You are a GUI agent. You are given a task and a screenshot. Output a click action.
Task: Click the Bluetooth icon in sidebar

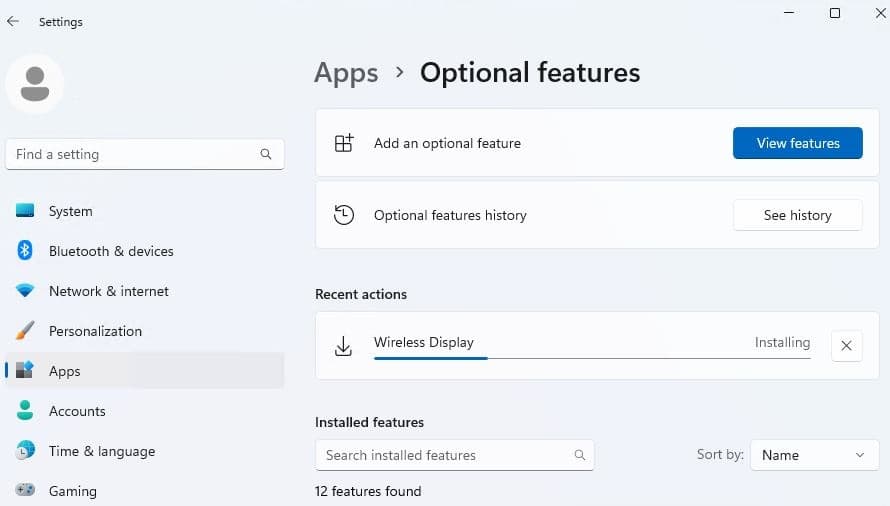click(25, 250)
